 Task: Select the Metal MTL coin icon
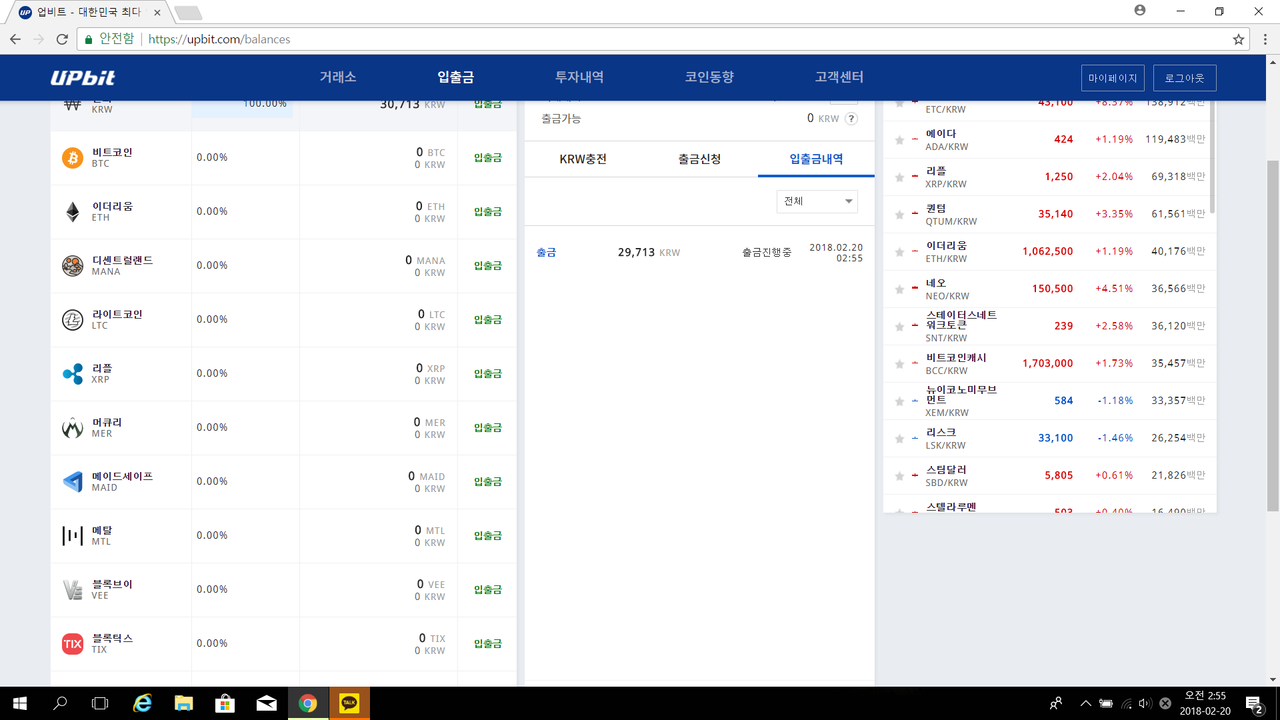(72, 536)
